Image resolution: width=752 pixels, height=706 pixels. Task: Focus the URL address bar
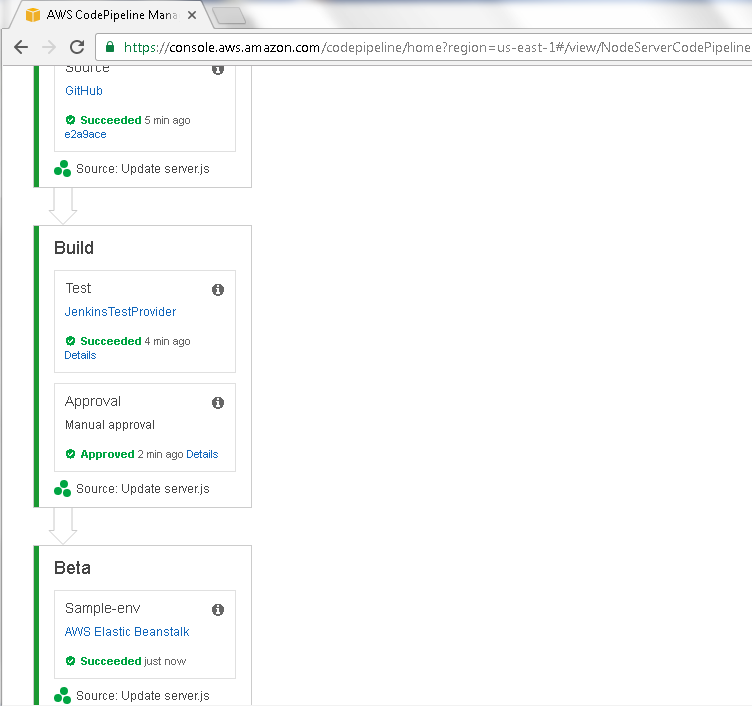pos(424,47)
